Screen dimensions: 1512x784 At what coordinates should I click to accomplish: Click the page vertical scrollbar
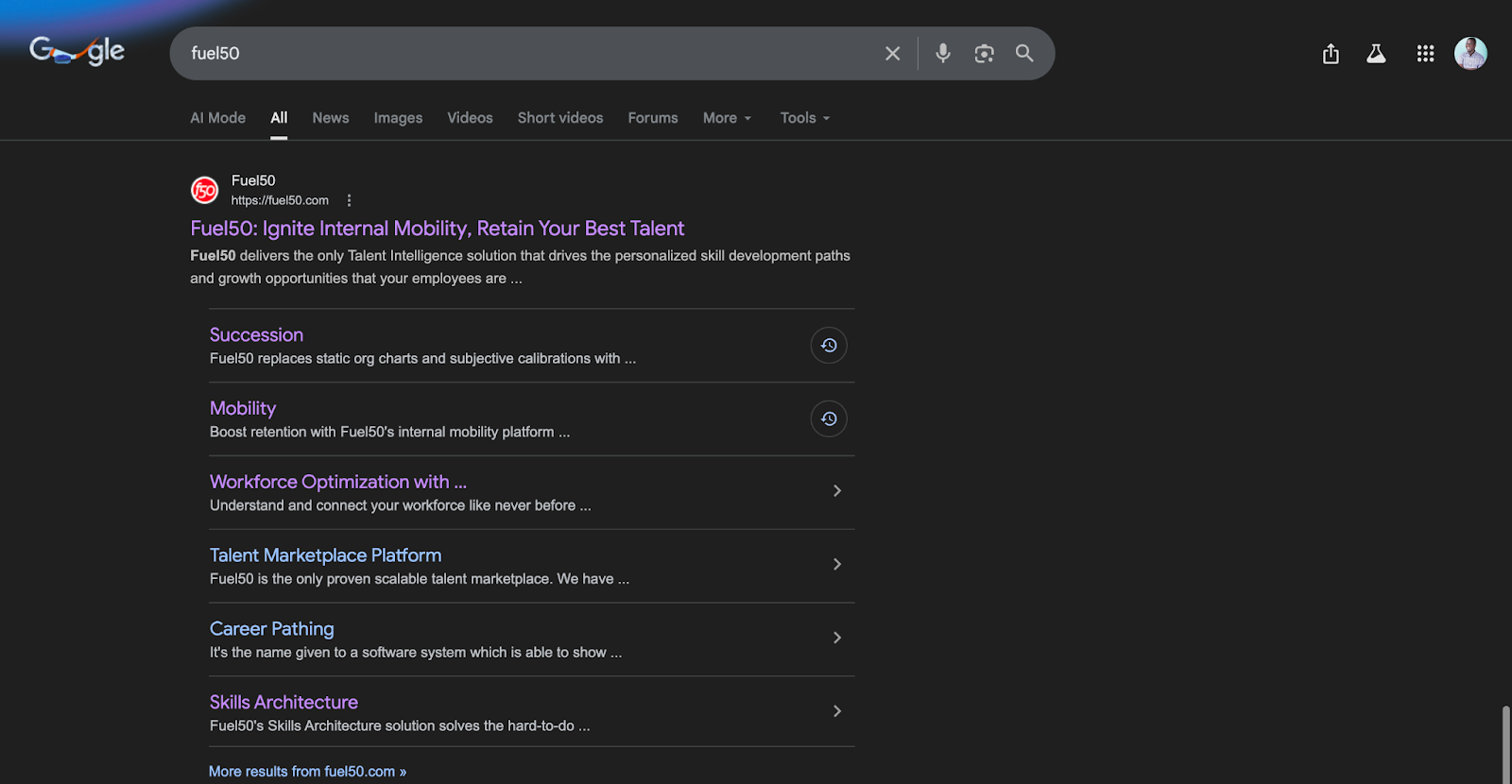click(1504, 744)
